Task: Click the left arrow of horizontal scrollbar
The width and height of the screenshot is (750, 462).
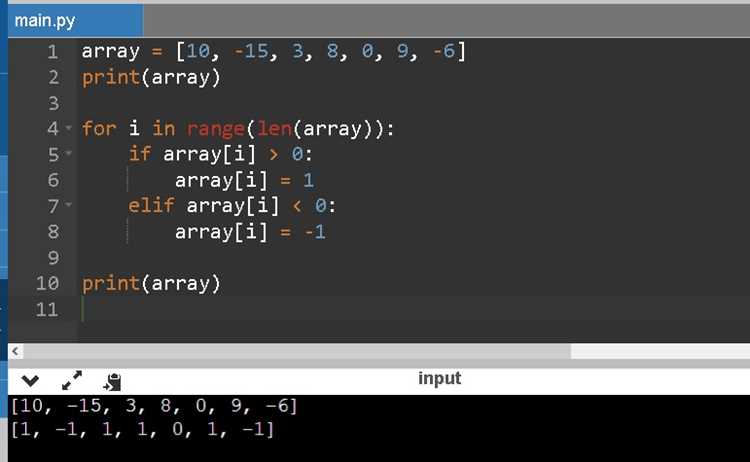Action: tap(15, 352)
